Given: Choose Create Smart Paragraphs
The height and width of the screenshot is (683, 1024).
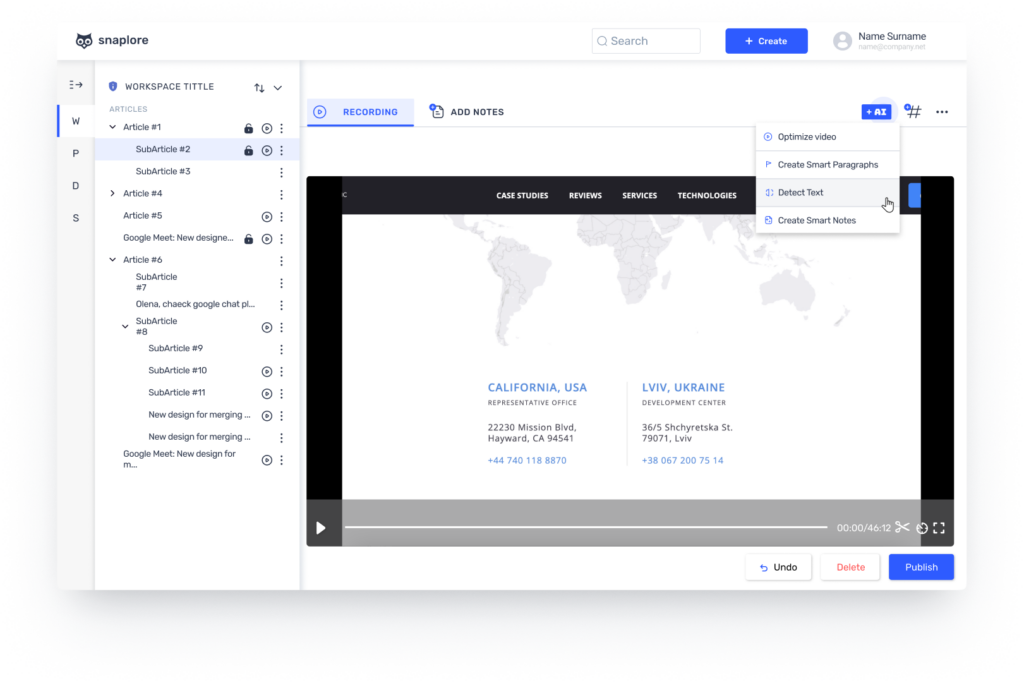Looking at the screenshot, I should [827, 165].
